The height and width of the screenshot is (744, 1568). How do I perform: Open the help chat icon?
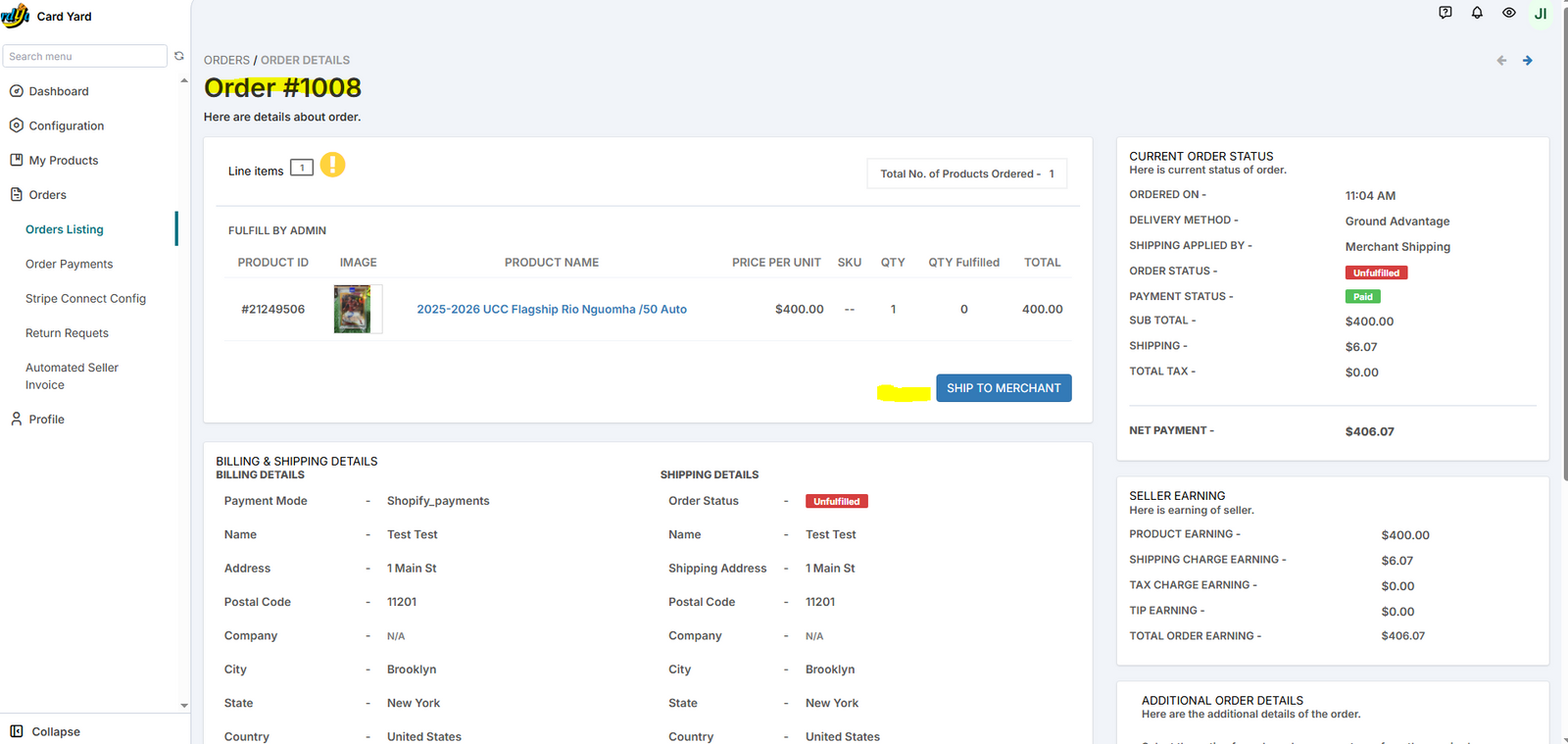(1445, 13)
